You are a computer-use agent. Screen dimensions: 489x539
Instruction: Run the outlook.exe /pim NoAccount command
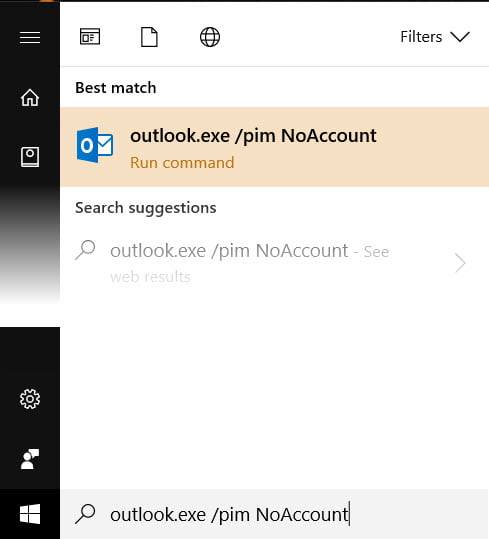pyautogui.click(x=275, y=147)
